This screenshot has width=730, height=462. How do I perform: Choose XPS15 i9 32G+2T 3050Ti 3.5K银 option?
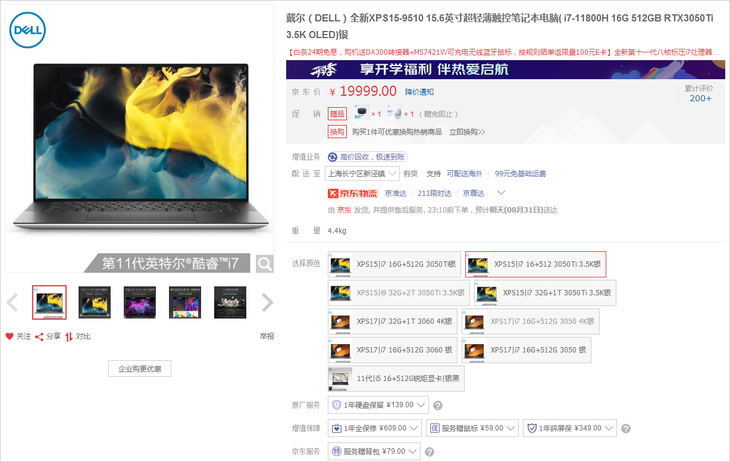(x=399, y=293)
